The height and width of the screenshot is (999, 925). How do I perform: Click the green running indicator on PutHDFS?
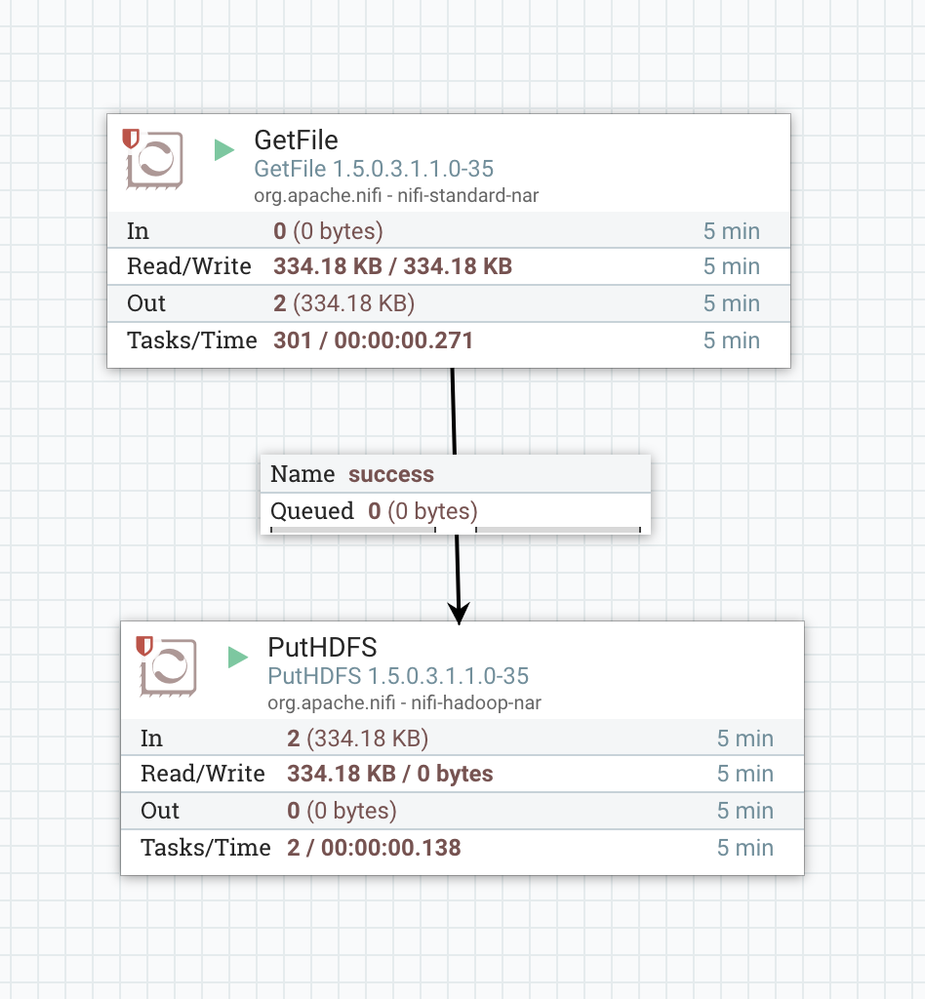click(237, 657)
